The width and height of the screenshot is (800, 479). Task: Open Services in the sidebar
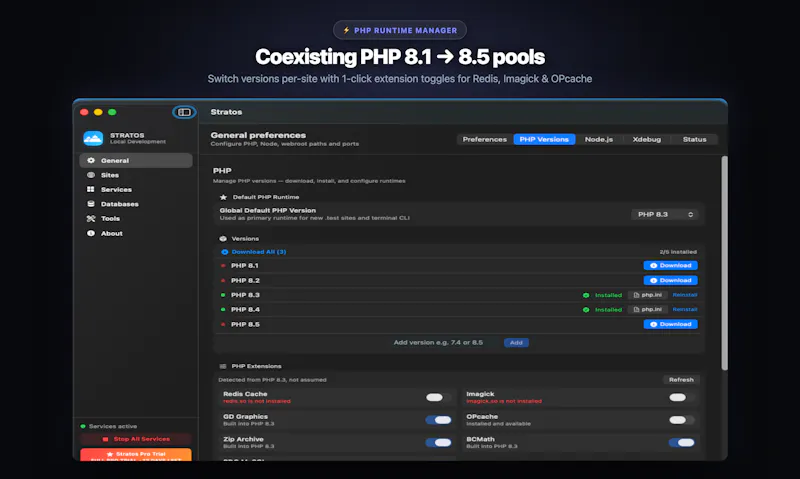click(x=136, y=189)
